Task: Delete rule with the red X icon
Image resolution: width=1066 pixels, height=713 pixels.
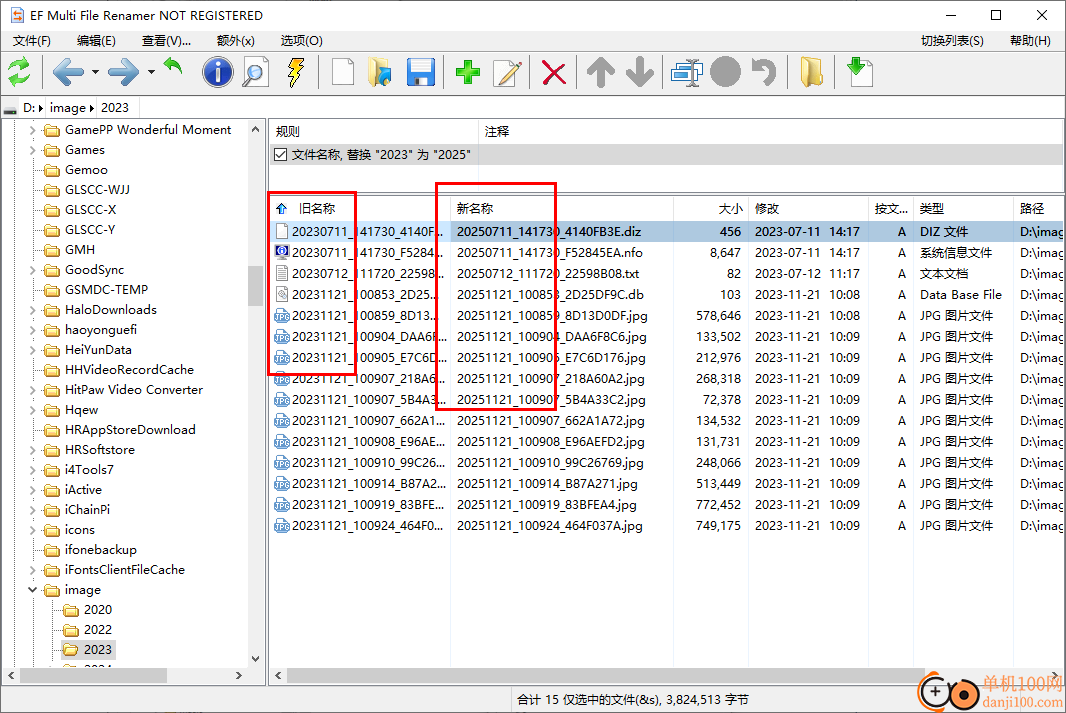Action: click(x=554, y=72)
